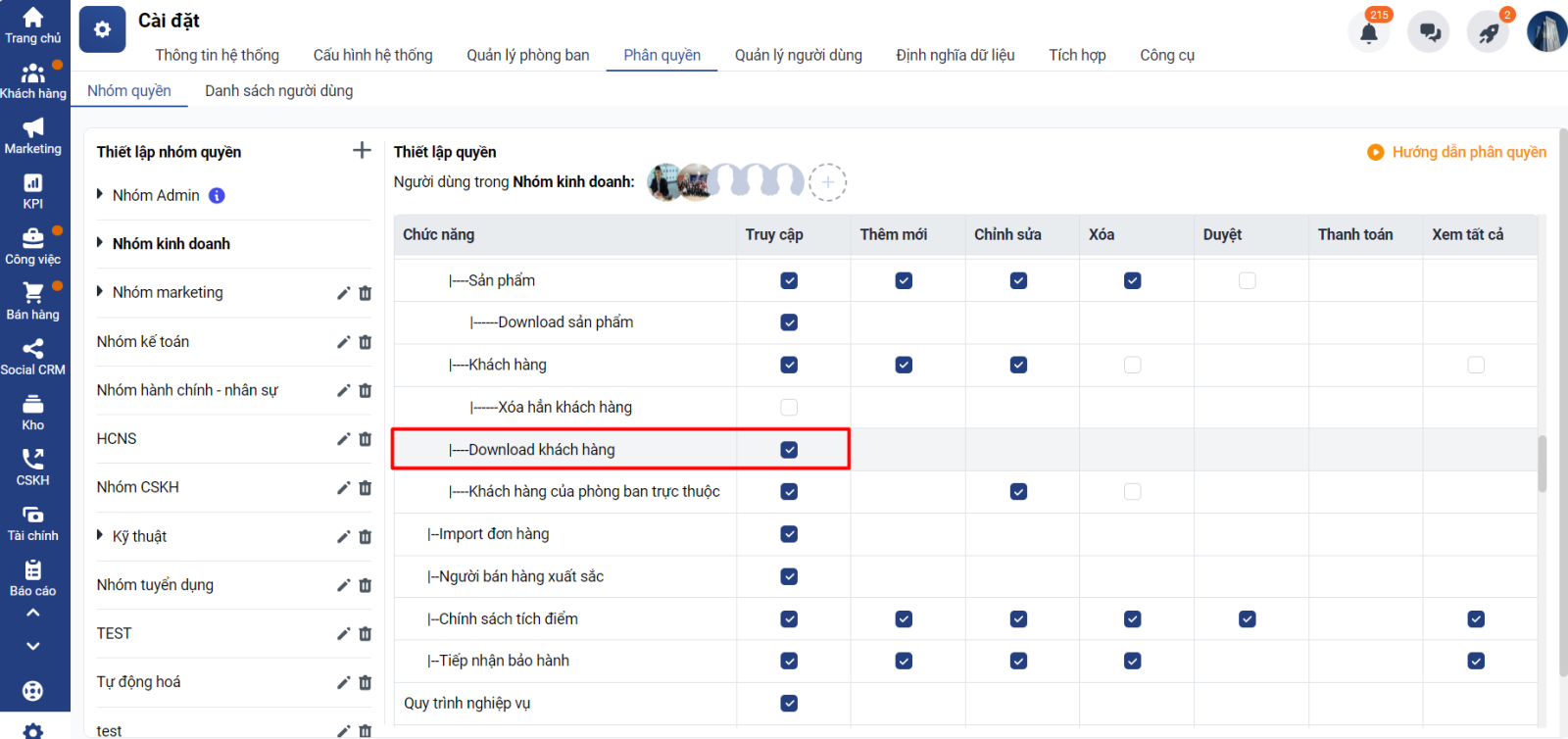Select the Nhóm tuyển dụng group

tap(155, 585)
